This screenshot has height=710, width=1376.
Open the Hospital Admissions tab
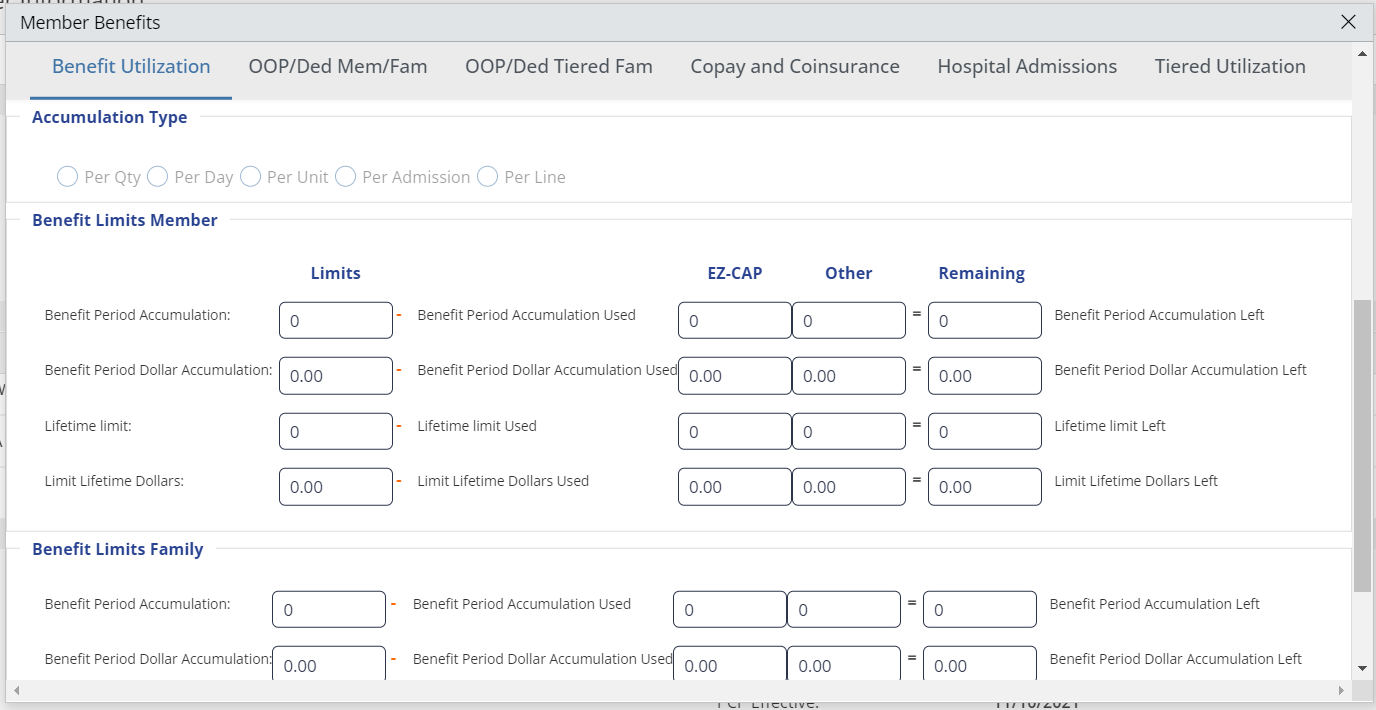(x=1026, y=67)
